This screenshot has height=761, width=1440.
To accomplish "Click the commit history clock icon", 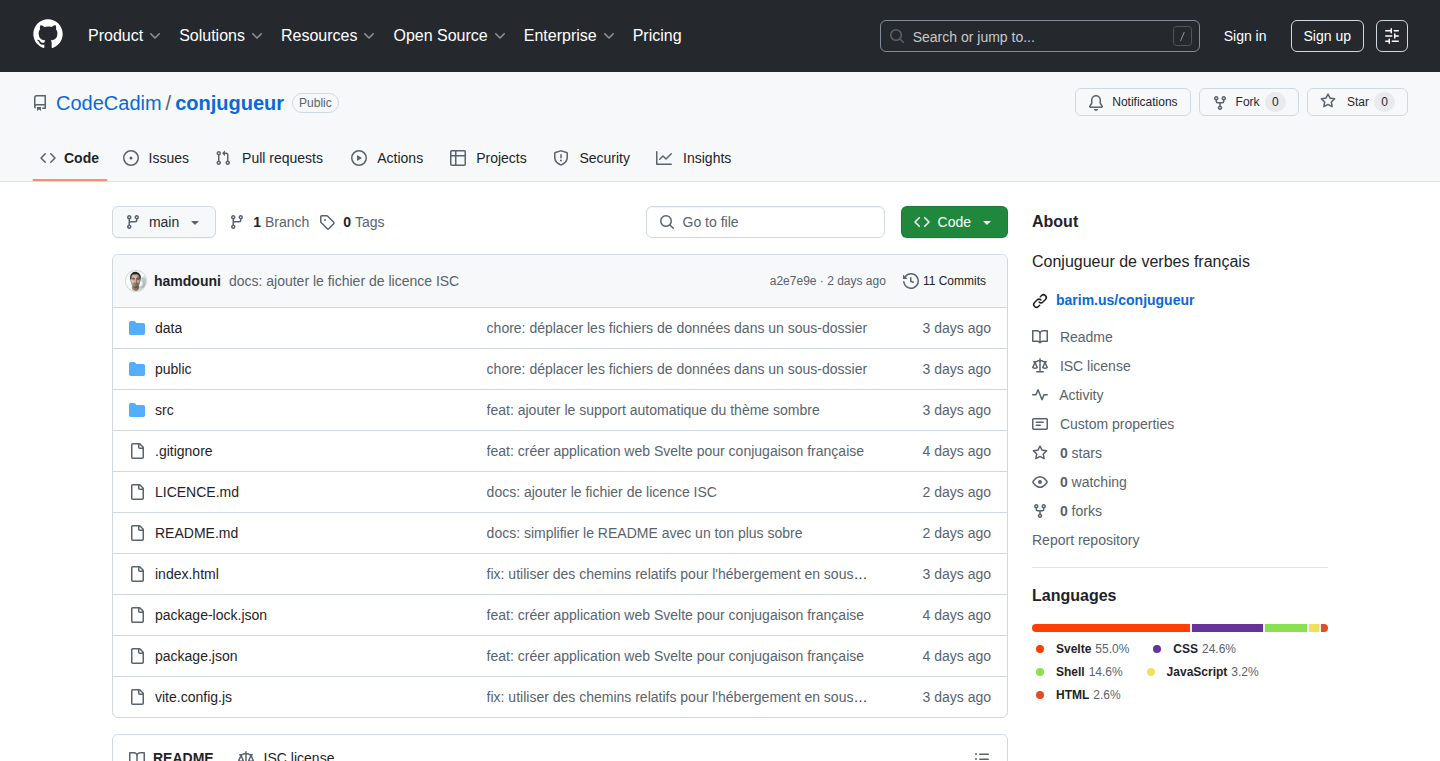I will (x=910, y=281).
